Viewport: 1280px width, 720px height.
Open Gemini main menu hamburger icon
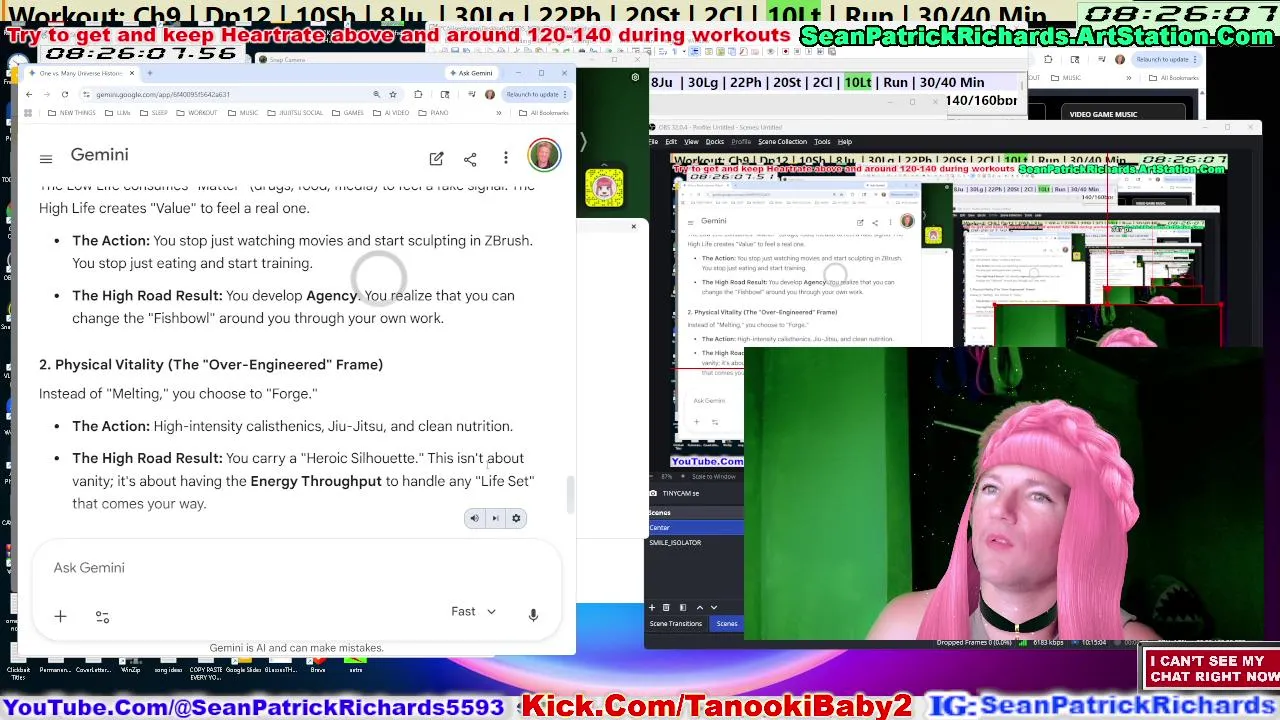click(46, 159)
